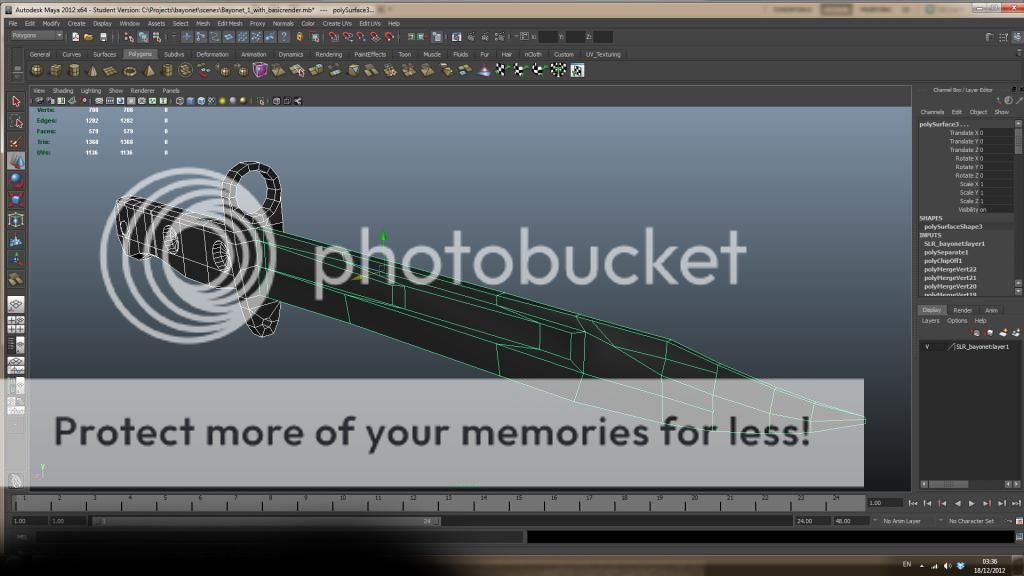This screenshot has width=1024, height=576.
Task: Switch to the Rendering shelf tab
Action: 328,54
